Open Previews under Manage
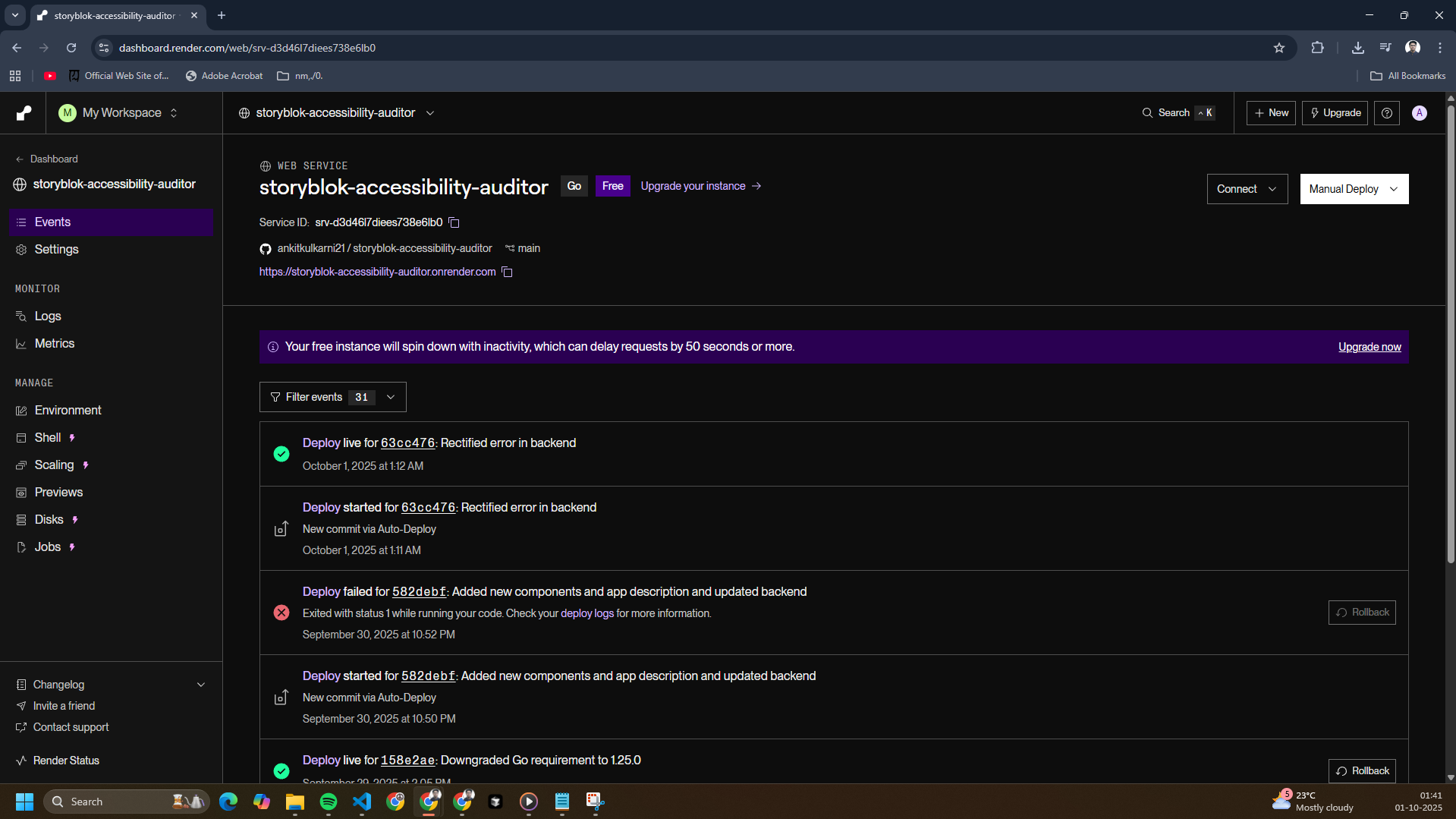This screenshot has width=1456, height=819. pyautogui.click(x=111, y=493)
